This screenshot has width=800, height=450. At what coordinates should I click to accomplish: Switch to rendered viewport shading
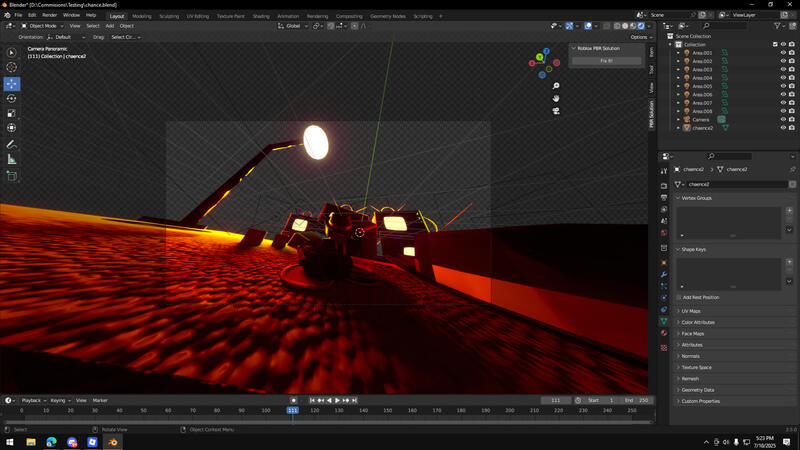[x=641, y=26]
